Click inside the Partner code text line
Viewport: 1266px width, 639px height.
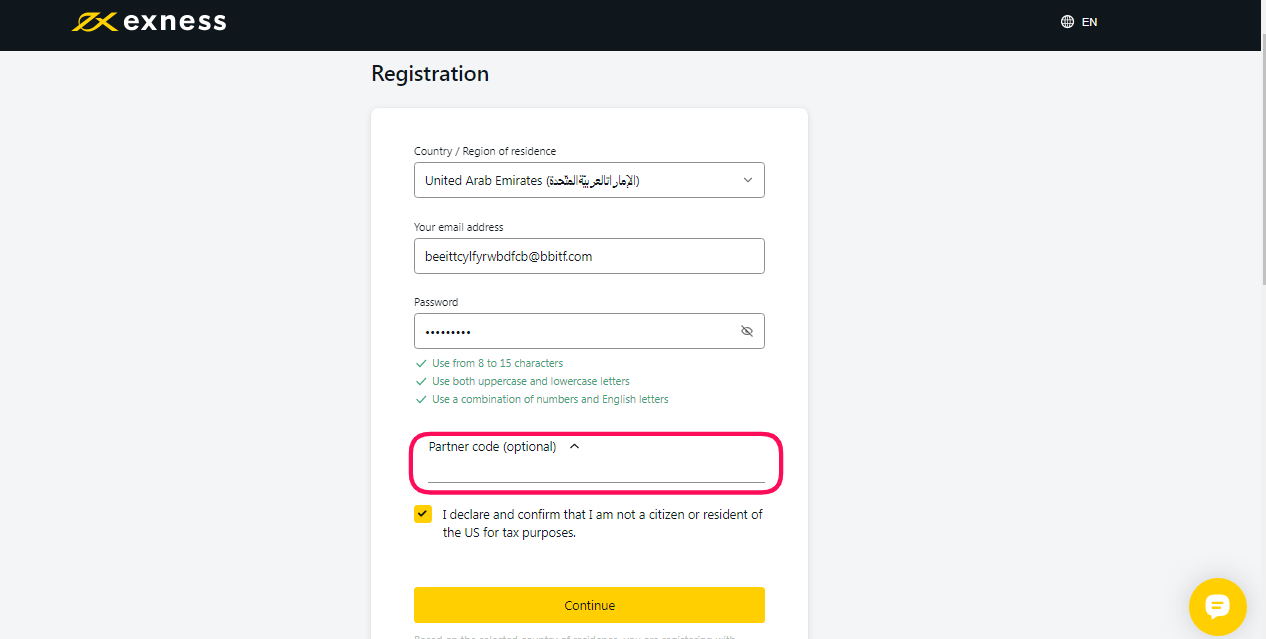click(x=596, y=472)
